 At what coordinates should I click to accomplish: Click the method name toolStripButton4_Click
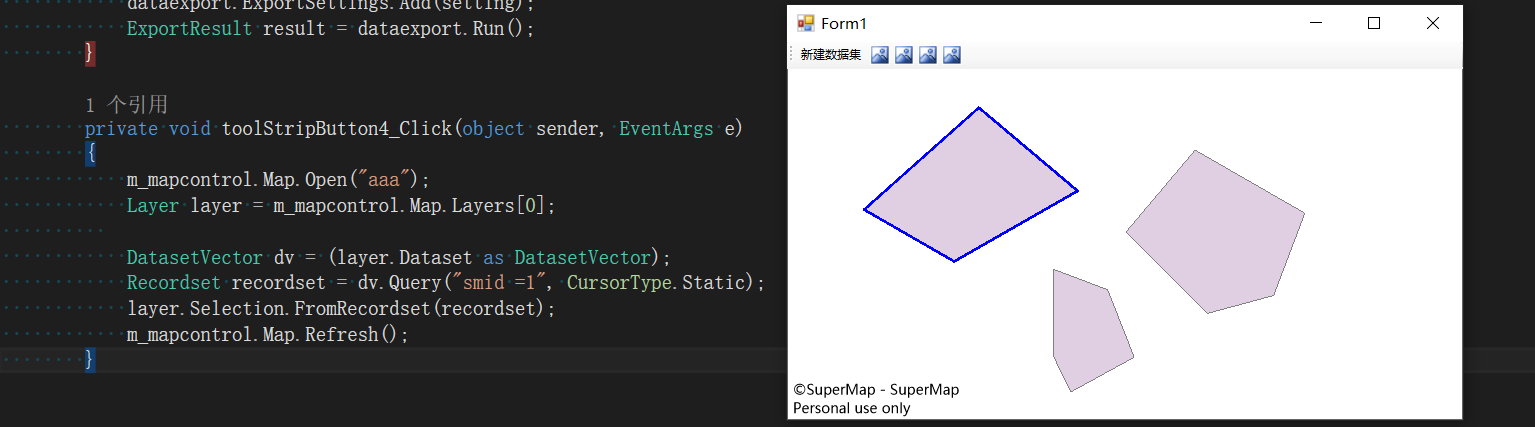click(x=338, y=129)
